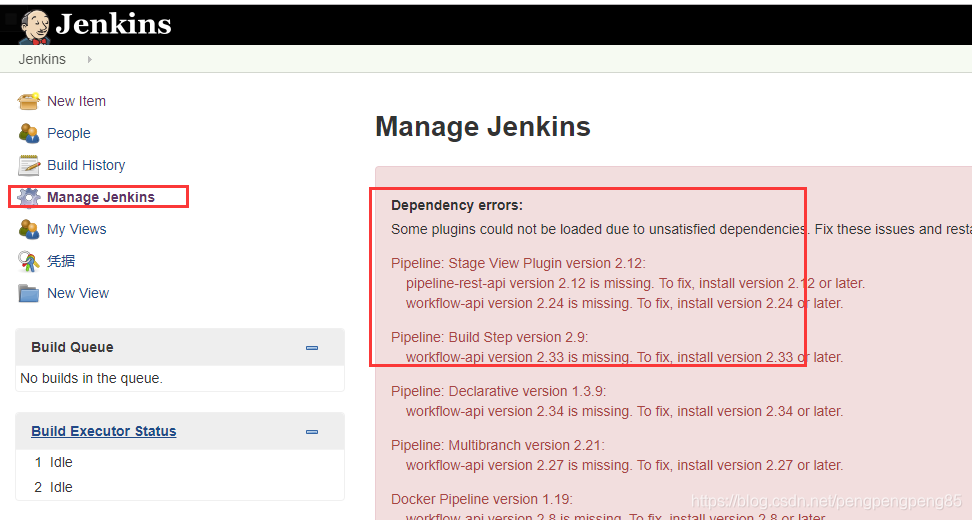Click the 'Some plugins could not be loaded' message
The width and height of the screenshot is (972, 520).
[681, 229]
